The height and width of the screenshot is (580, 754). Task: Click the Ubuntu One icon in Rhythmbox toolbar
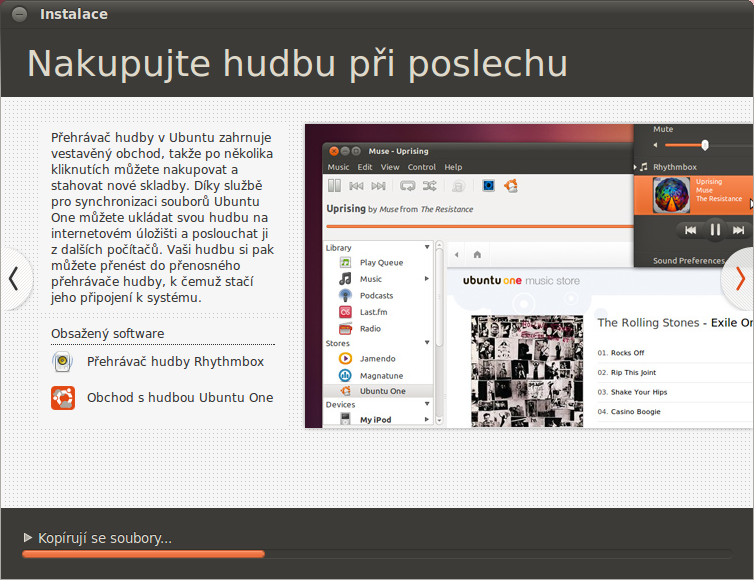pos(511,186)
